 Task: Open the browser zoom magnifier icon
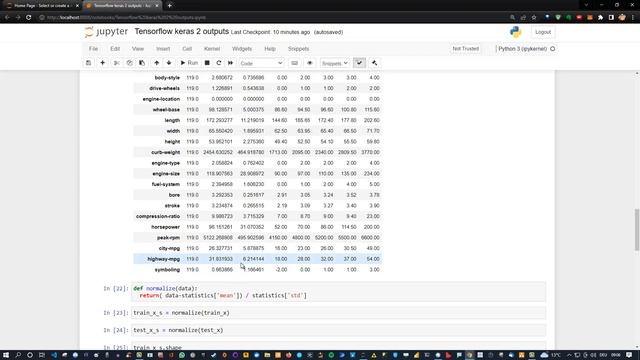pyautogui.click(x=512, y=18)
